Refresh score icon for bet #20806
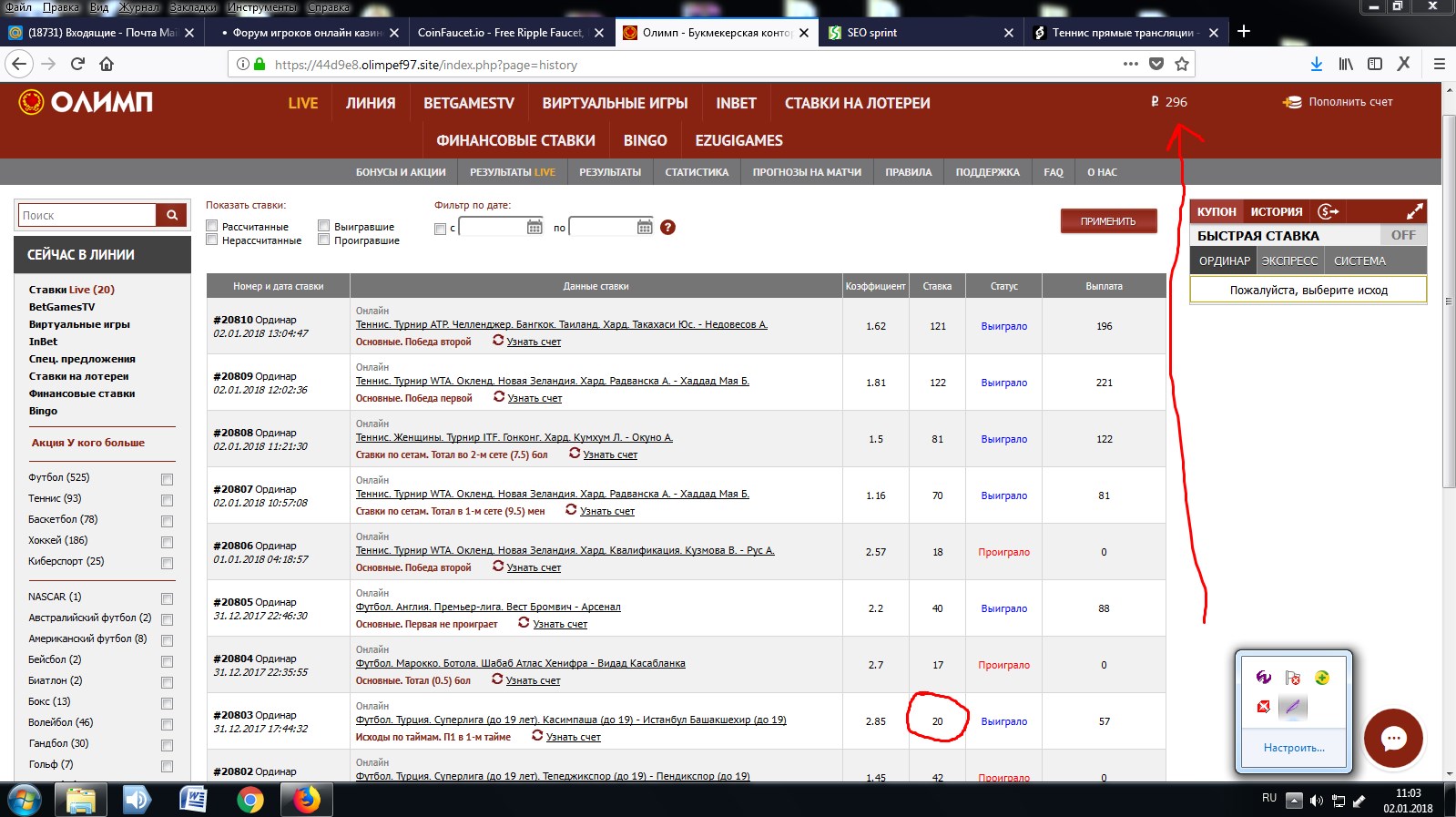The image size is (1456, 817). [x=498, y=567]
